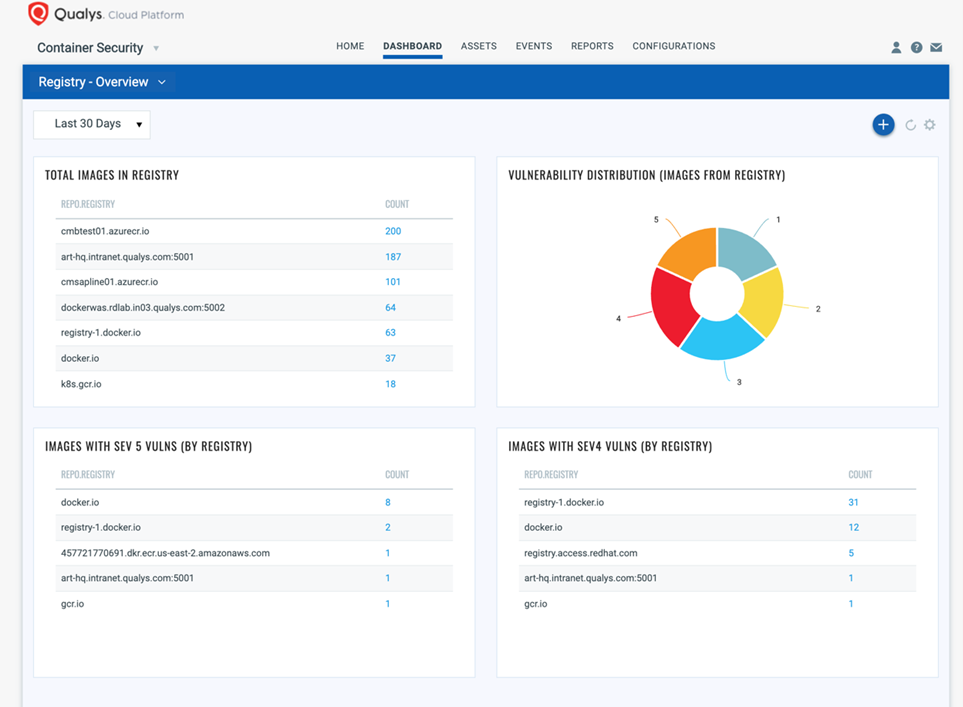Go to the HOME tab
The width and height of the screenshot is (963, 707).
tap(350, 46)
